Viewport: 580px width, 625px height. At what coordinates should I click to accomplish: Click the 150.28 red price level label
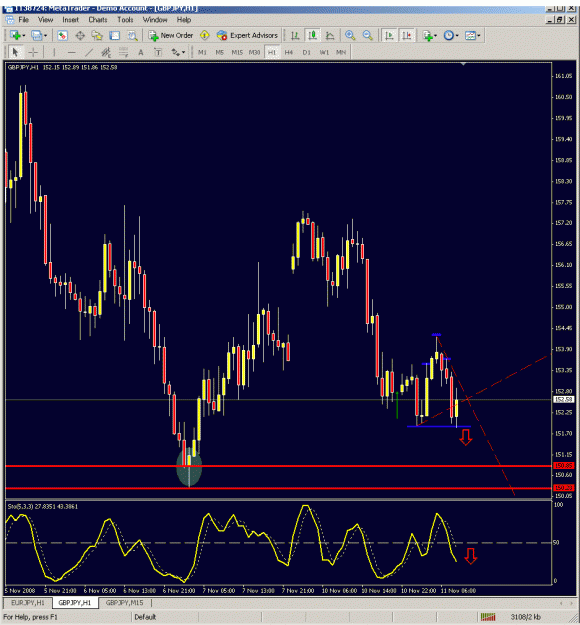click(563, 488)
